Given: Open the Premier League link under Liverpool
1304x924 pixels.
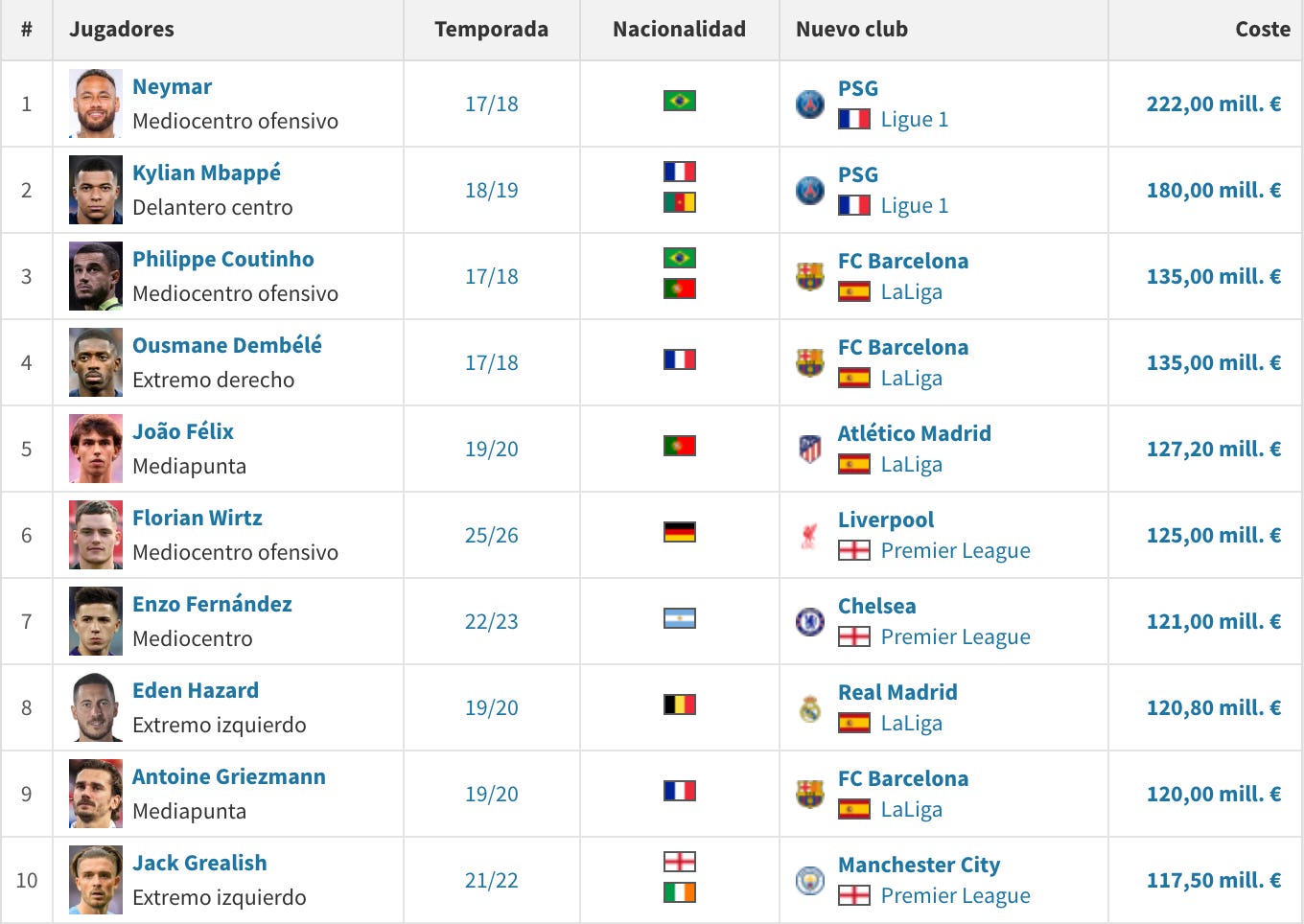Looking at the screenshot, I should [x=955, y=550].
